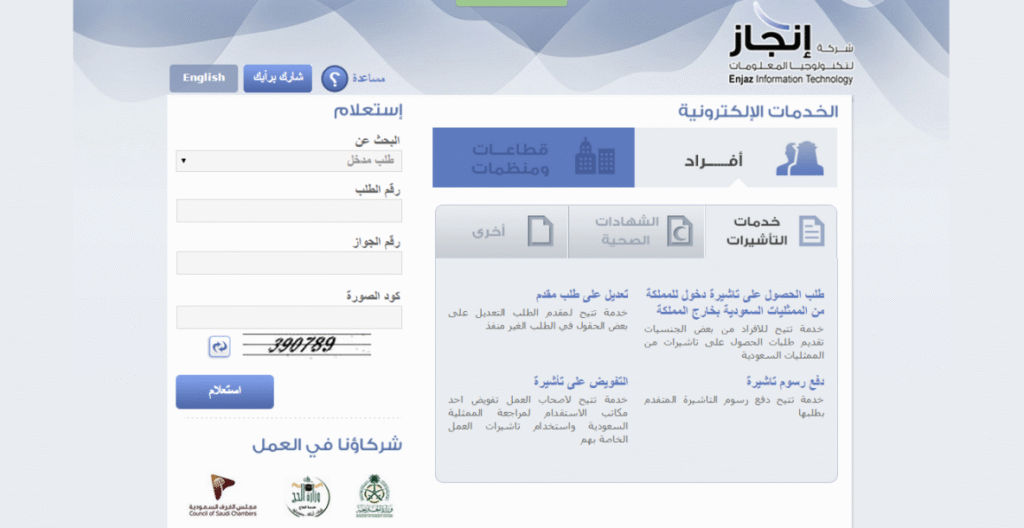Screen dimensions: 1024x528
Task: Open التفويض على تأشيرة link
Action: pos(581,382)
